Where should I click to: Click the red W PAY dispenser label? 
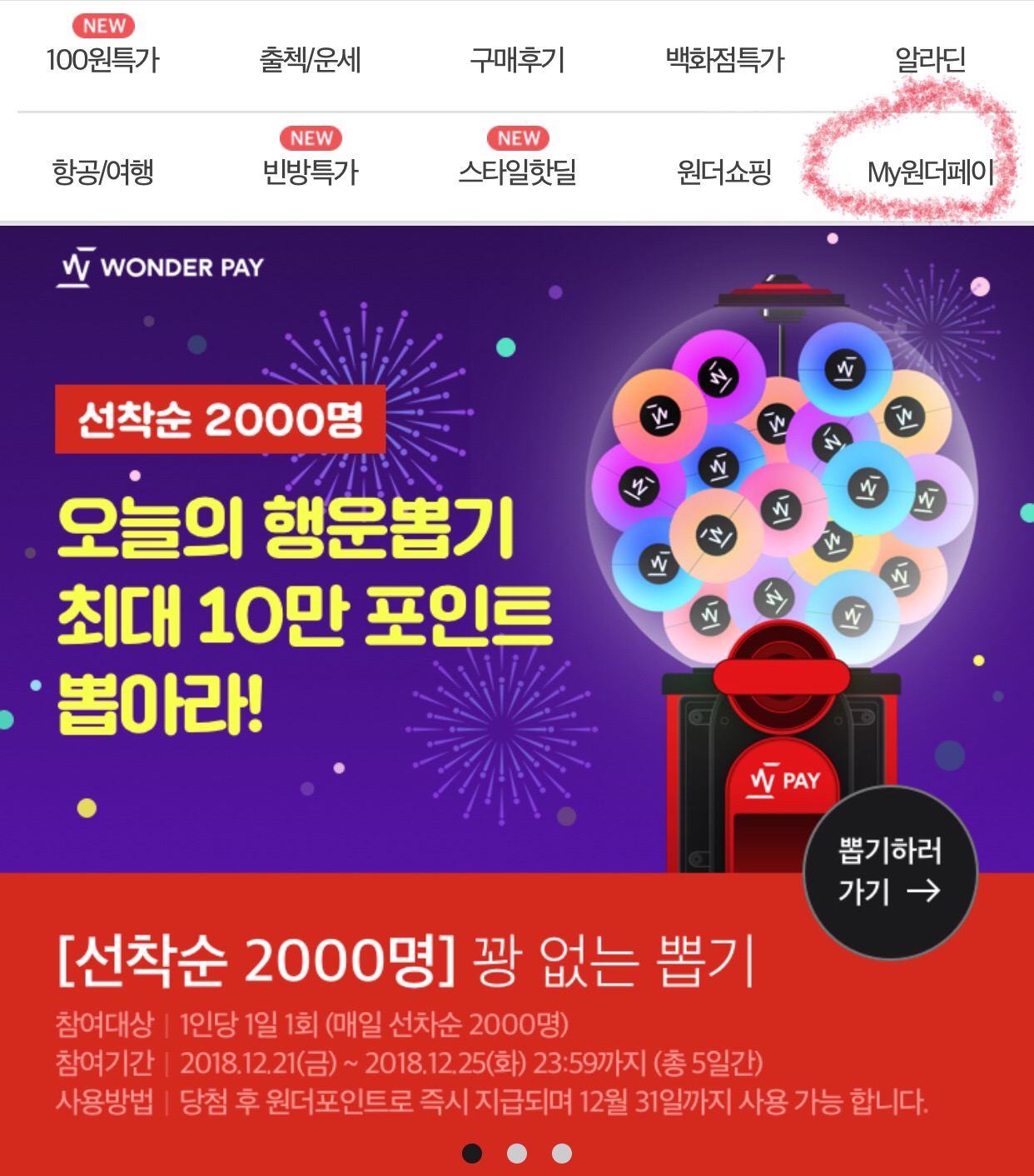click(784, 780)
